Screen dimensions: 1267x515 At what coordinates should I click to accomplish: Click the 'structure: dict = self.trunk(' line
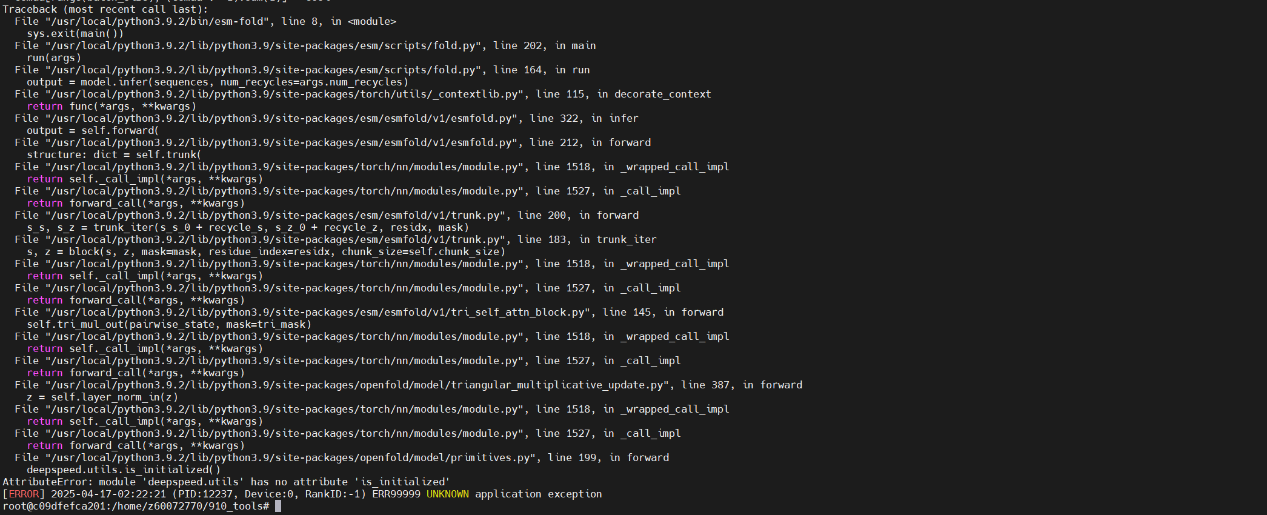(113, 155)
